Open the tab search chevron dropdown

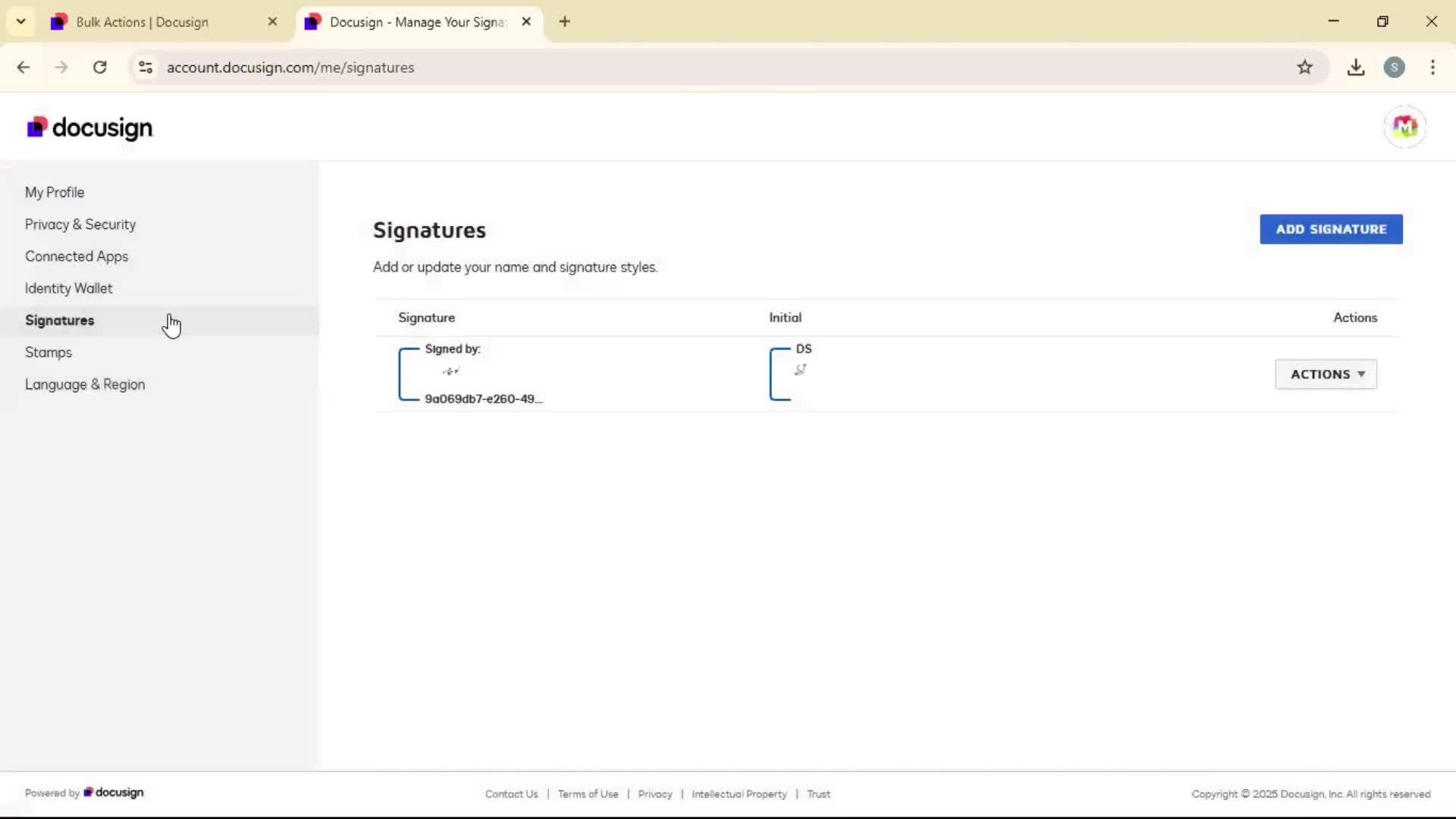click(21, 21)
